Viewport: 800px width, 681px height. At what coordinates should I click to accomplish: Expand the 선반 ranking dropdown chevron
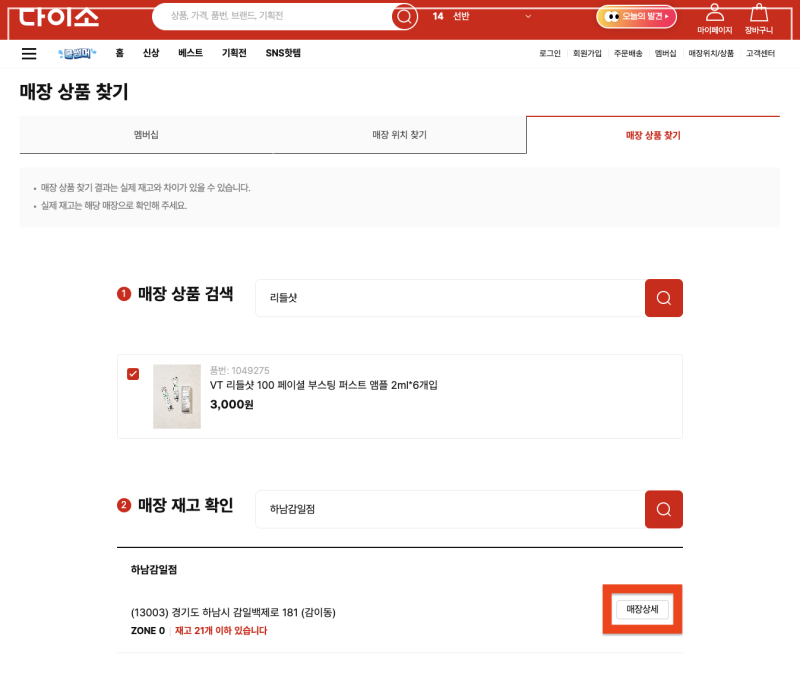coord(528,16)
